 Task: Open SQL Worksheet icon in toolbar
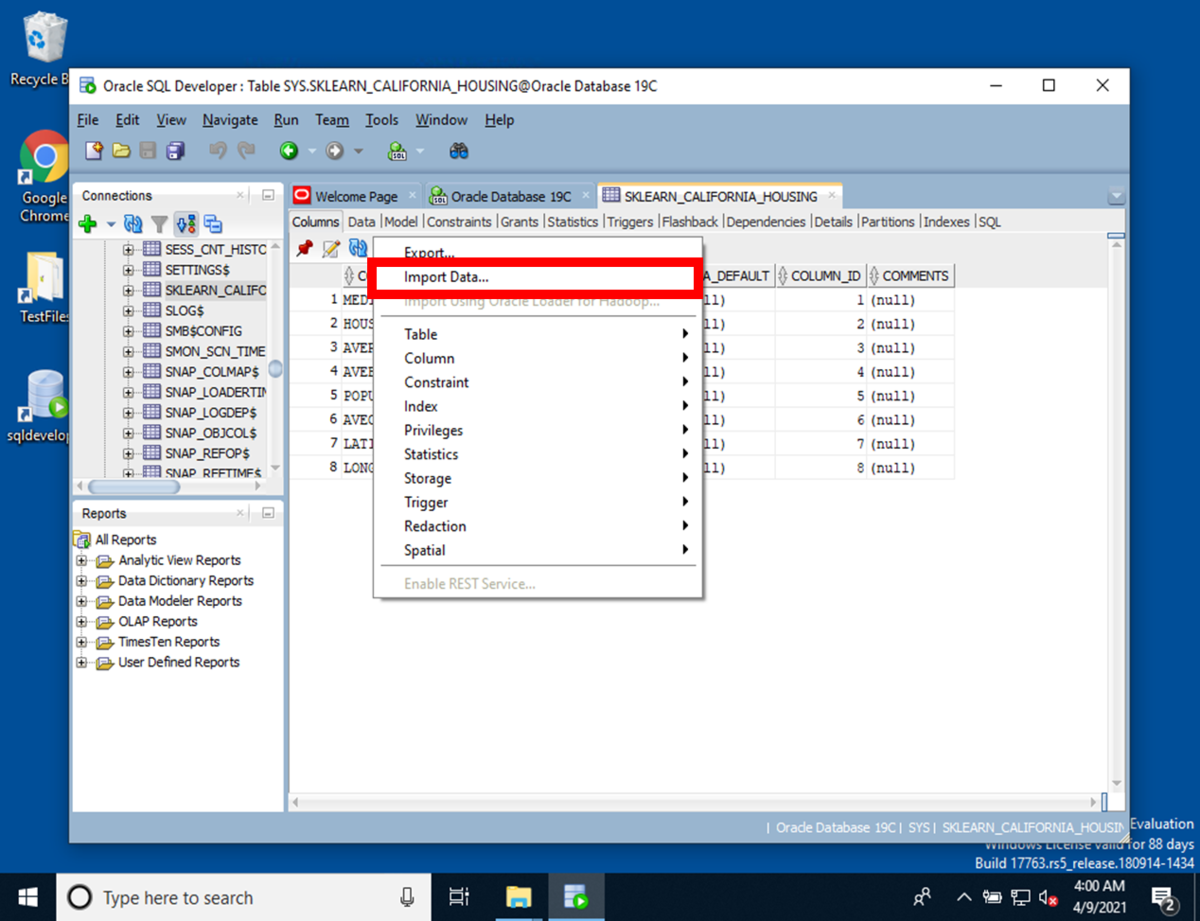click(398, 151)
